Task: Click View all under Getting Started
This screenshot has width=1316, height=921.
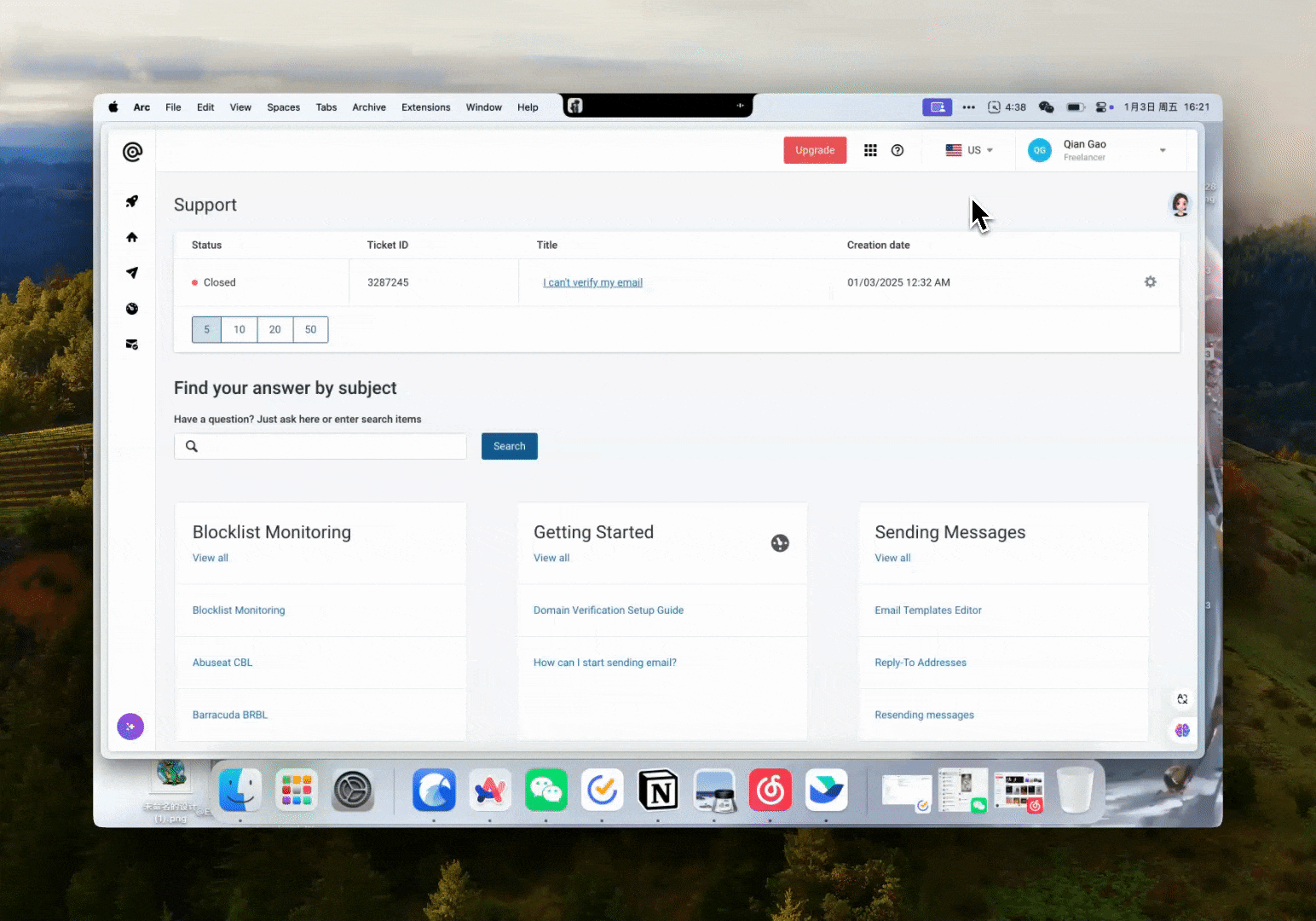Action: tap(551, 558)
